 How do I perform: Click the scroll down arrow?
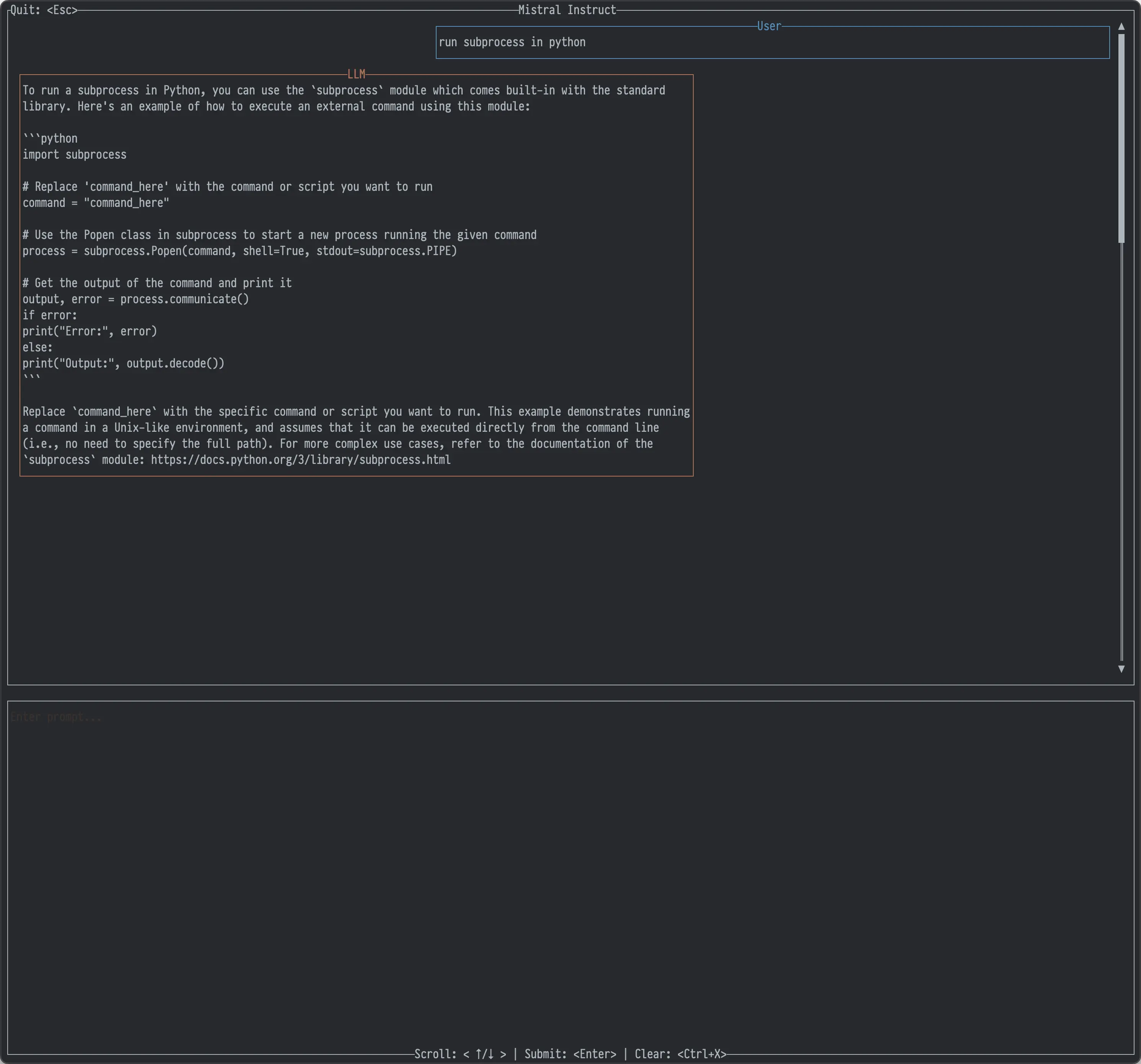pyautogui.click(x=1121, y=669)
